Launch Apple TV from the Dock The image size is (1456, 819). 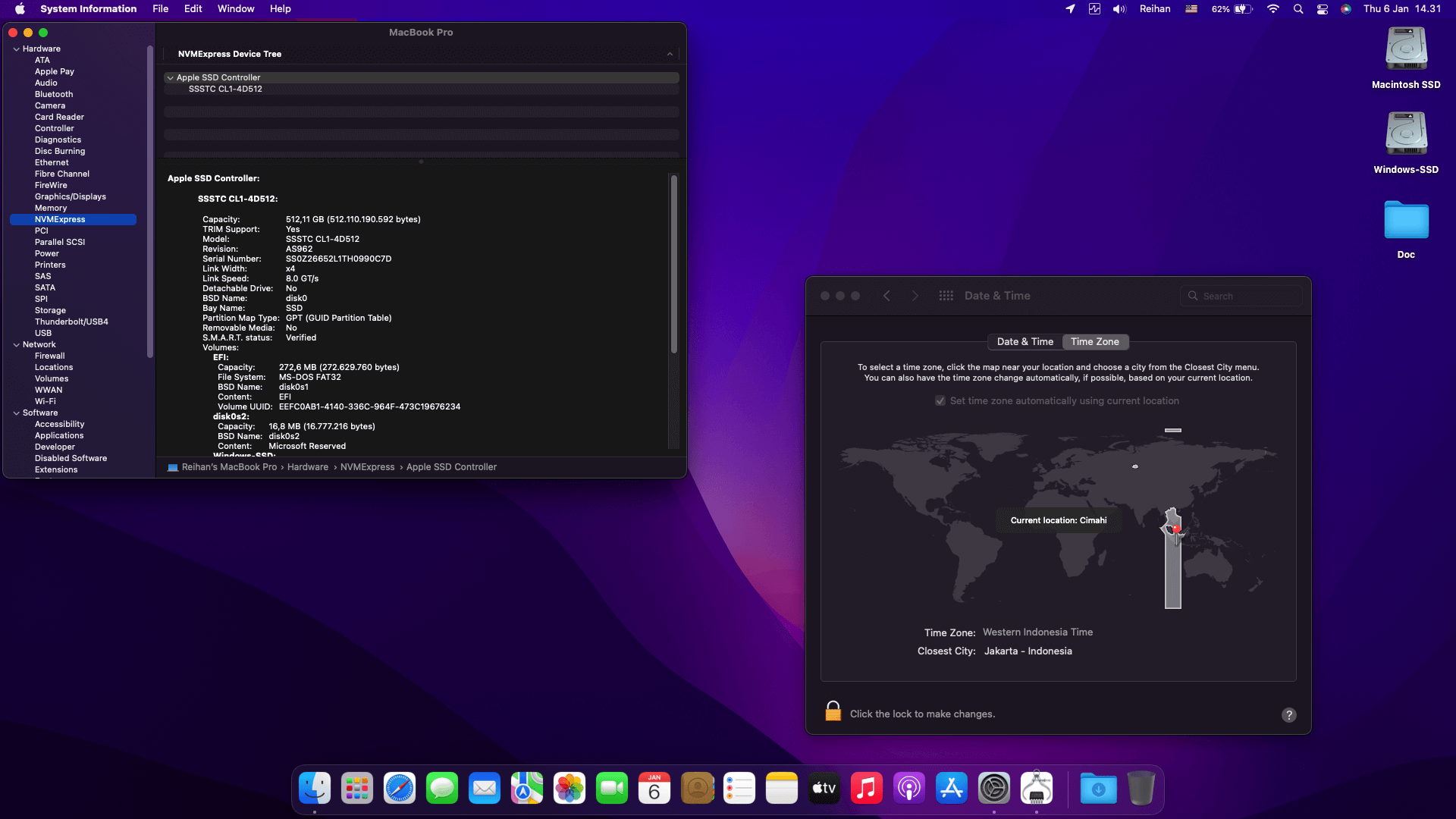pyautogui.click(x=824, y=789)
